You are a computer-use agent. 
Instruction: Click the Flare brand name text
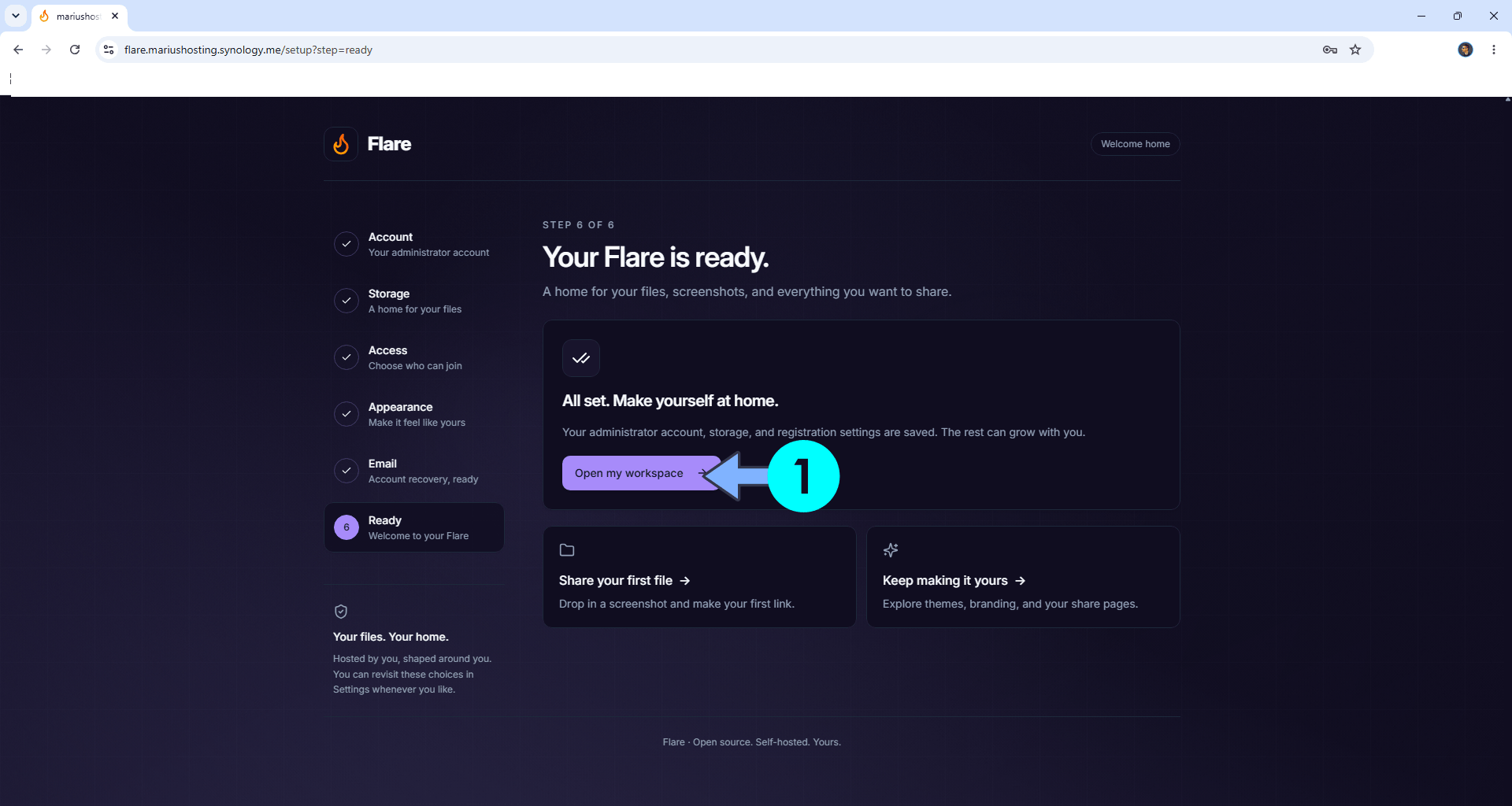coord(389,144)
